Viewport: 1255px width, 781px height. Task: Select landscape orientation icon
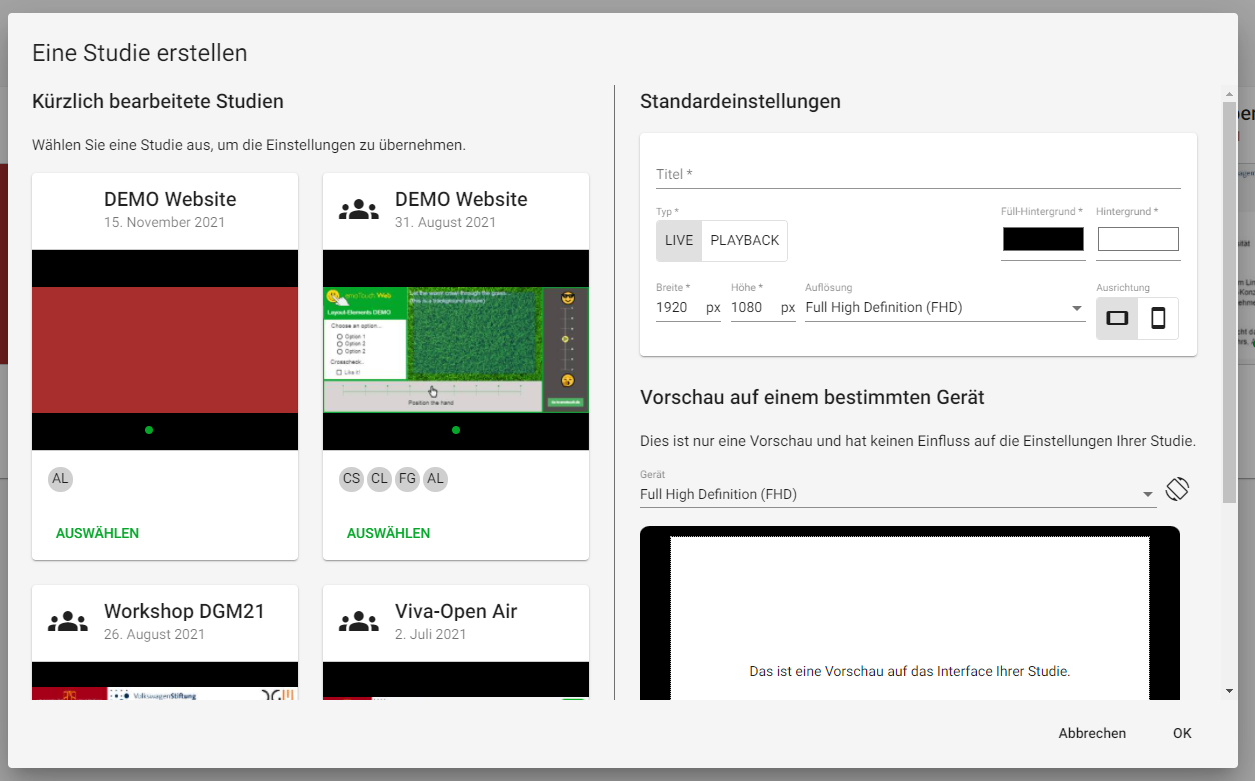point(1117,318)
